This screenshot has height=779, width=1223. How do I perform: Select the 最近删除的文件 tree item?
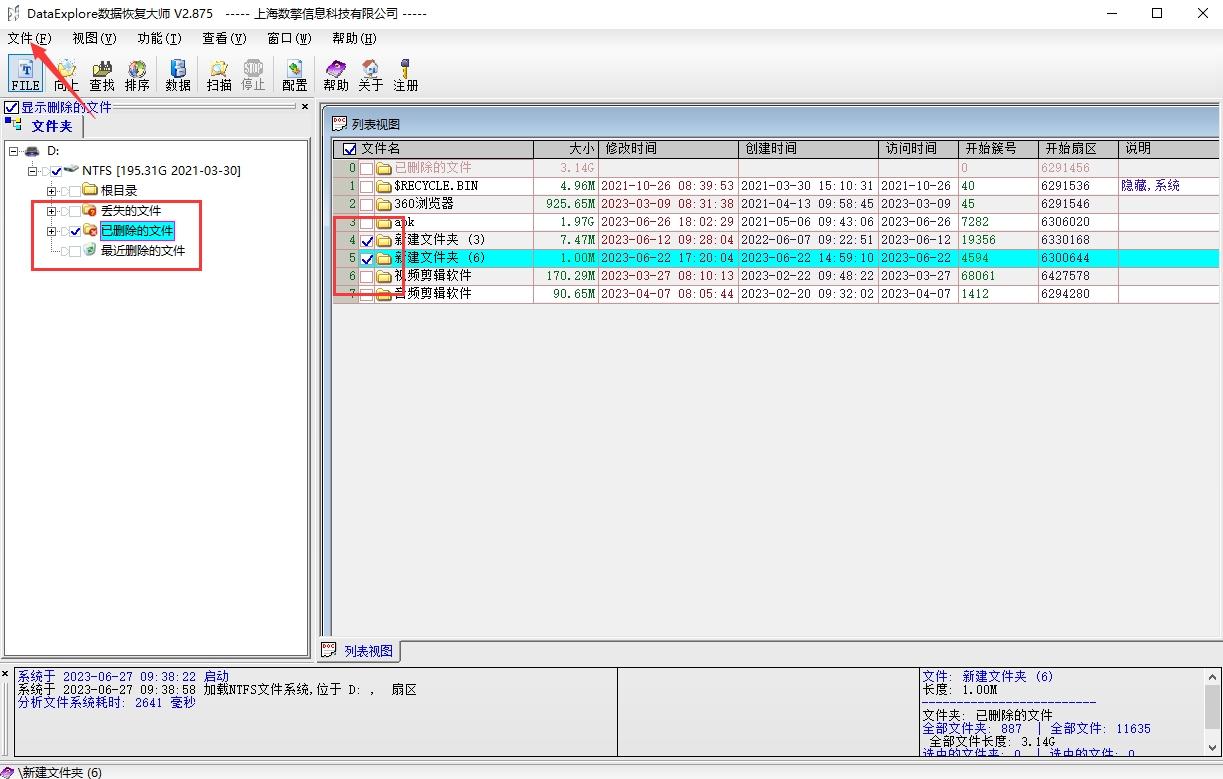point(142,251)
